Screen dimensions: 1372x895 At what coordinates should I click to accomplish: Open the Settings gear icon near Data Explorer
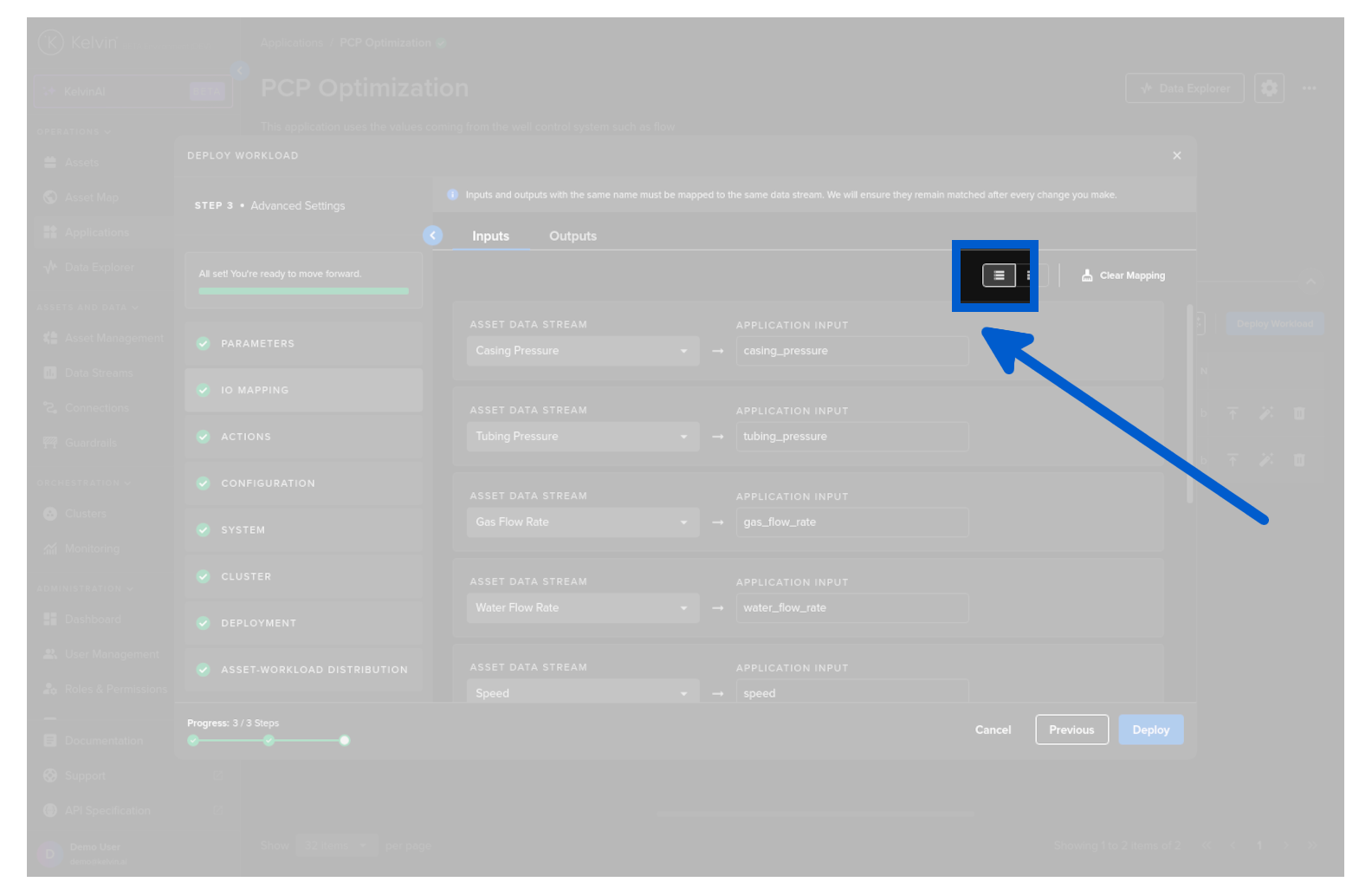[1268, 88]
